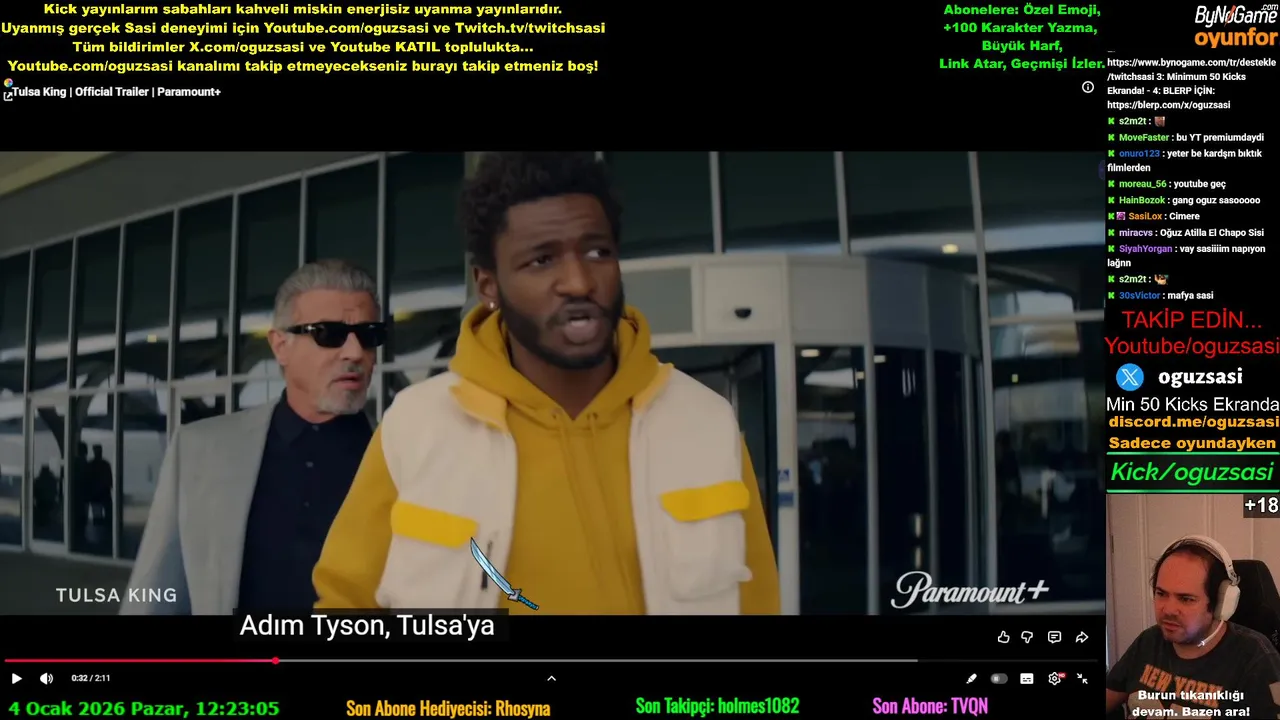Click Son Abone Hediyecisi: Rhosyna text

coord(448,708)
